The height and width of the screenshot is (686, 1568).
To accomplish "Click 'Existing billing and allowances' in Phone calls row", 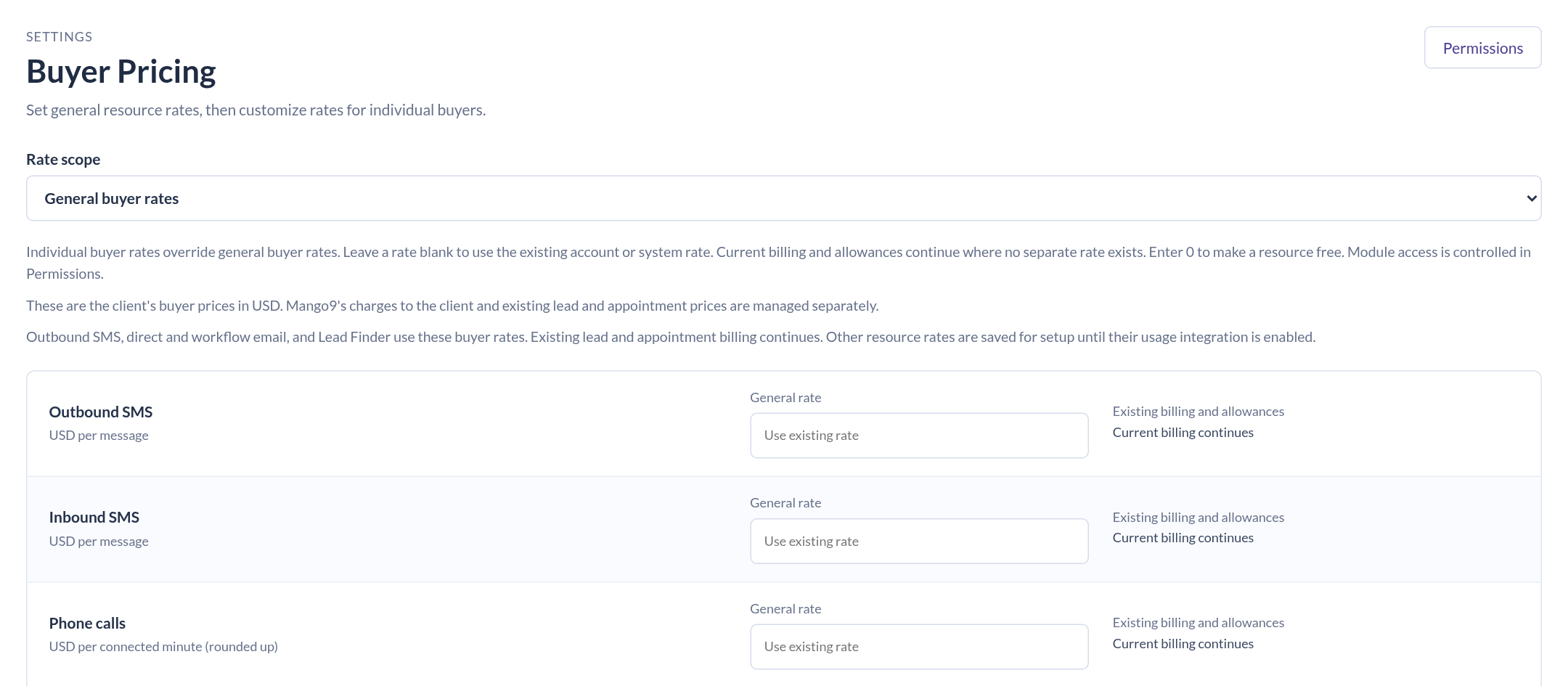I will click(x=1199, y=623).
